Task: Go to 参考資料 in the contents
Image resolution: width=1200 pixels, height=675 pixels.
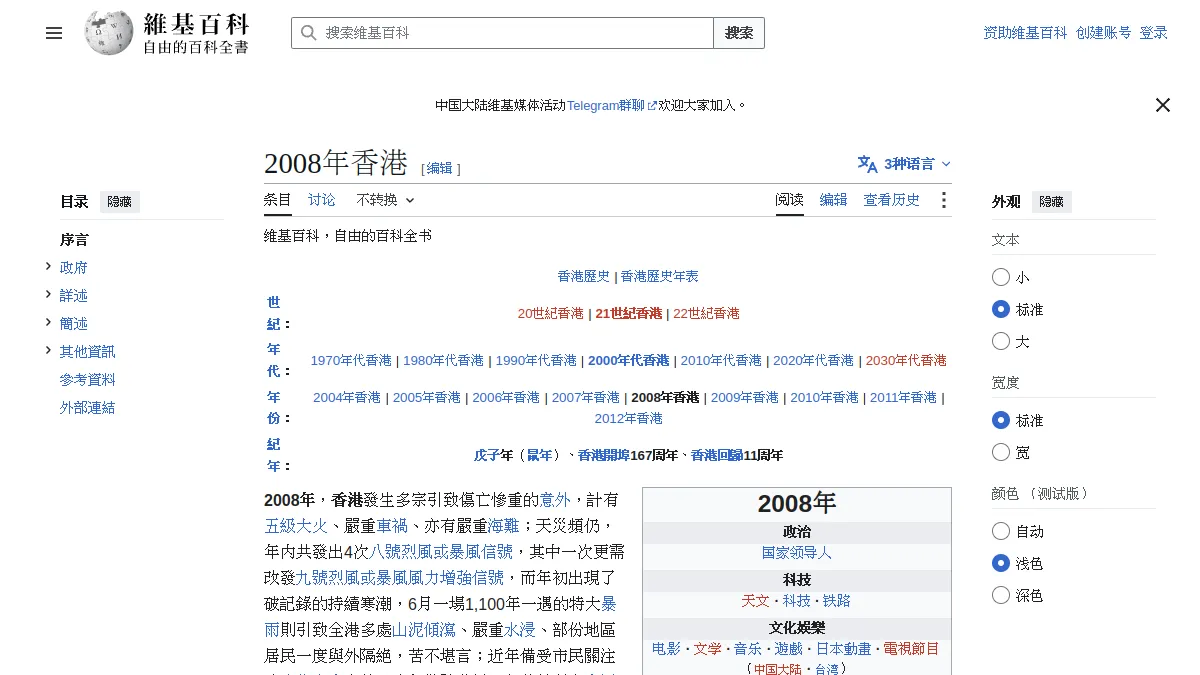Action: click(88, 380)
